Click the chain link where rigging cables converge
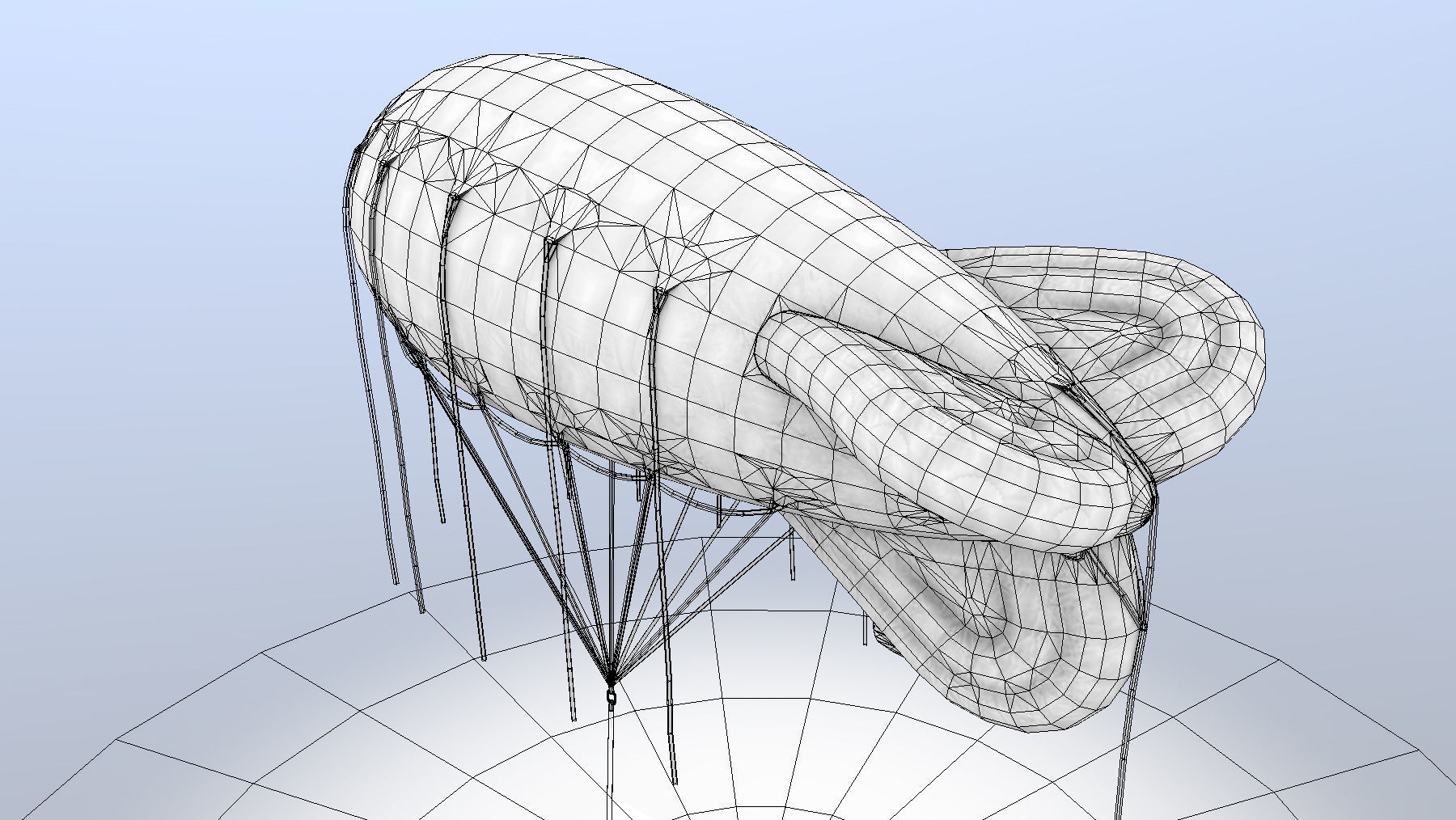 (612, 695)
